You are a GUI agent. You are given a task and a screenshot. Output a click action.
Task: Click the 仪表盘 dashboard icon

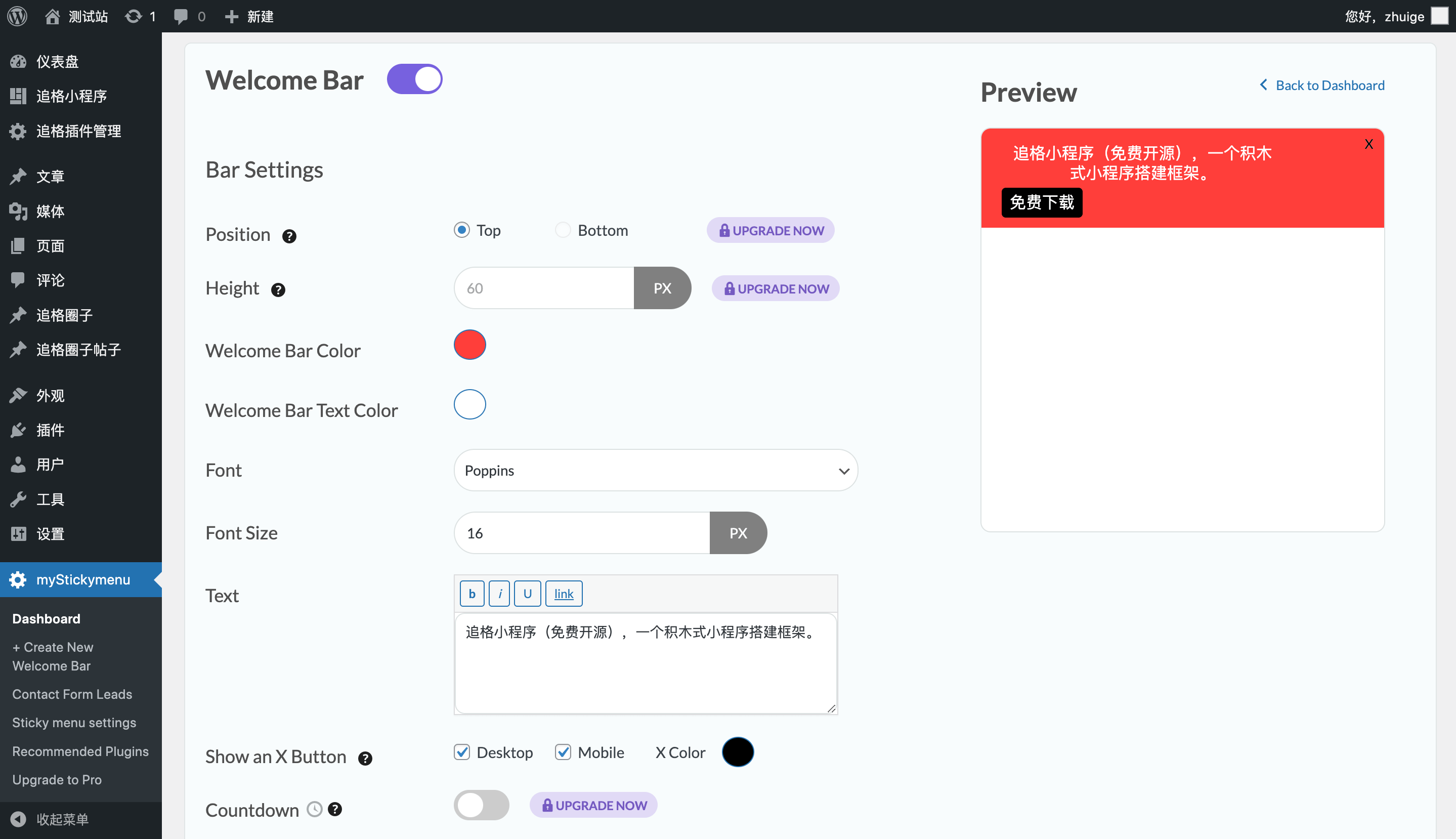point(18,61)
